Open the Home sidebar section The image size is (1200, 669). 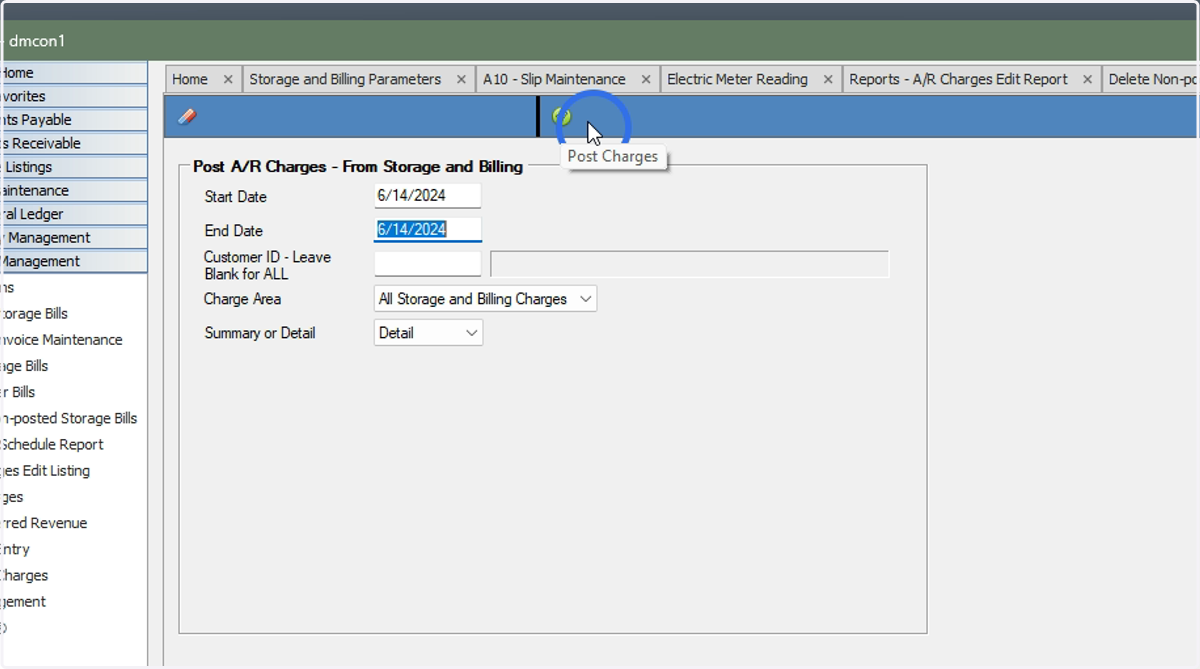click(x=73, y=73)
